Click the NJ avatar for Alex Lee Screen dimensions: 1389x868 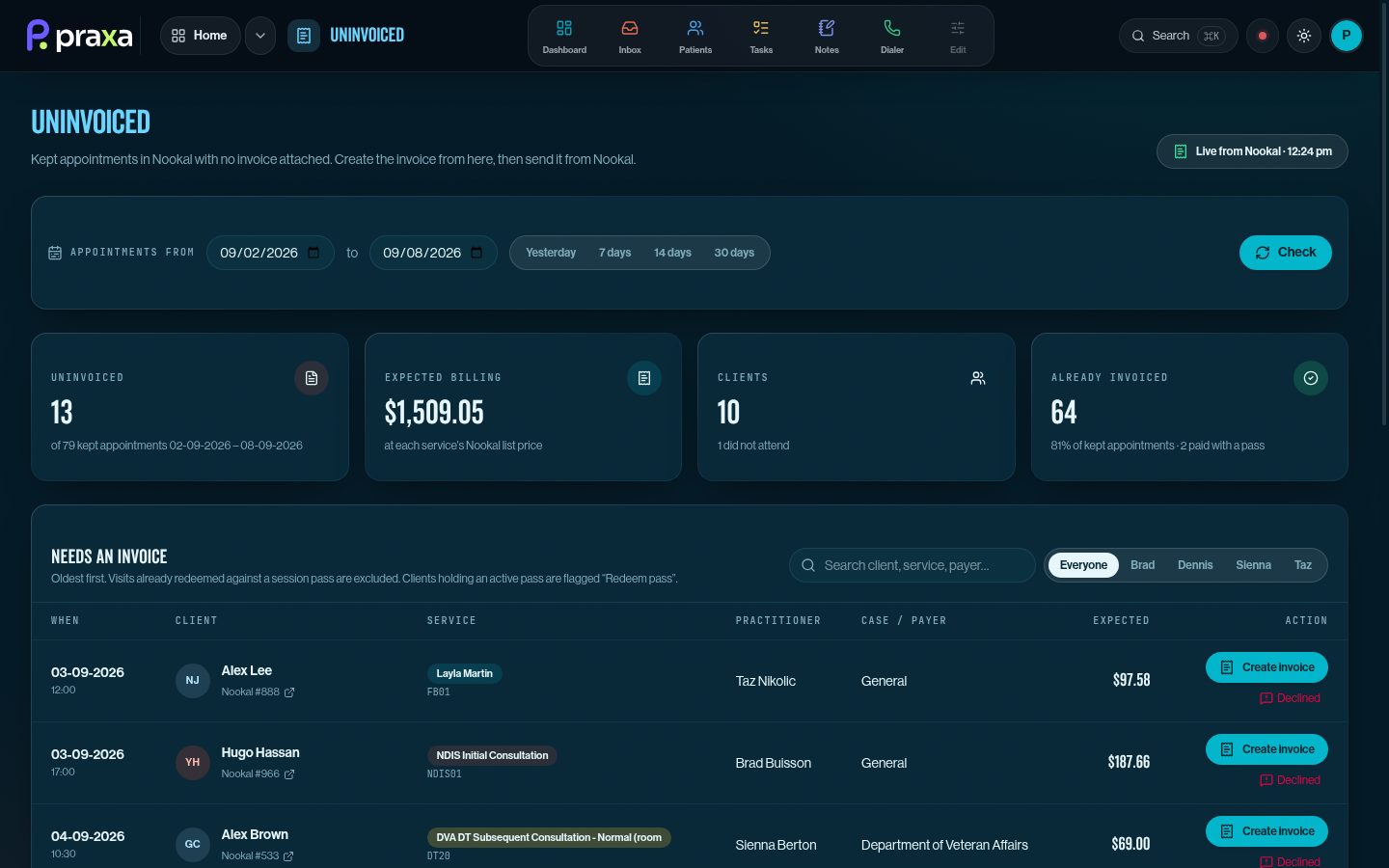pyautogui.click(x=193, y=681)
